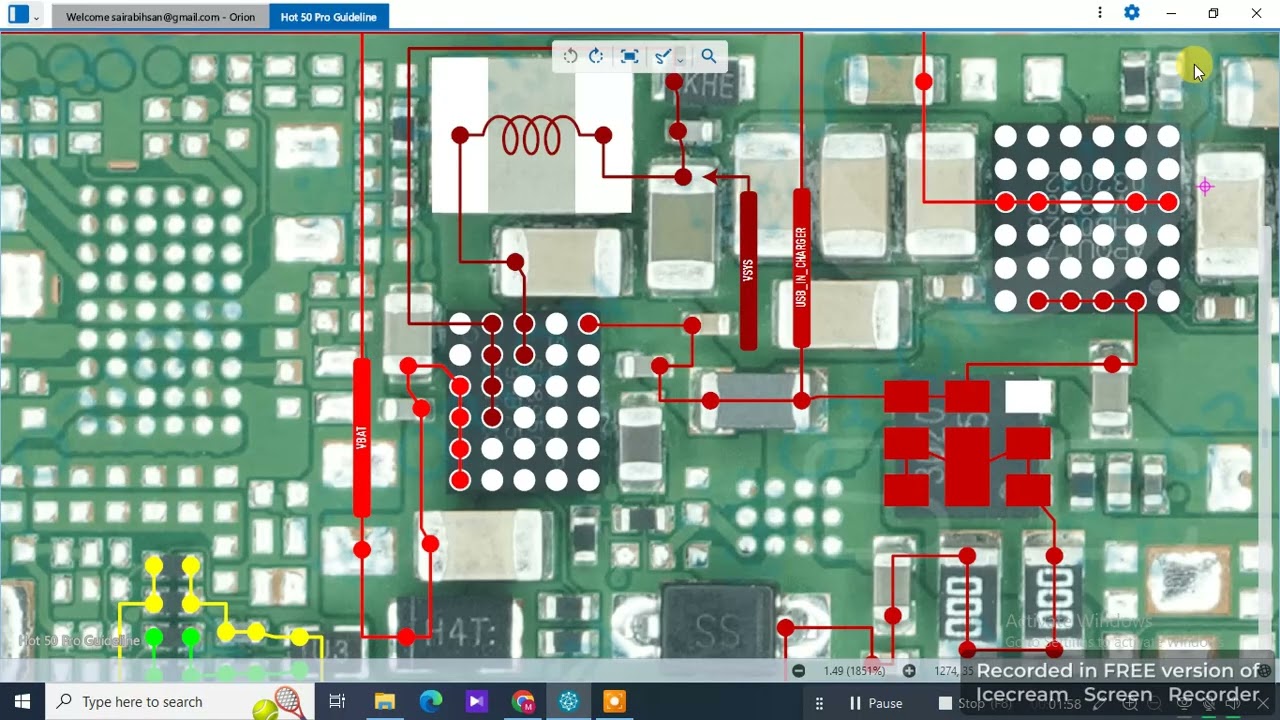Open Task View on the taskbar
This screenshot has width=1280, height=720.
(x=337, y=702)
